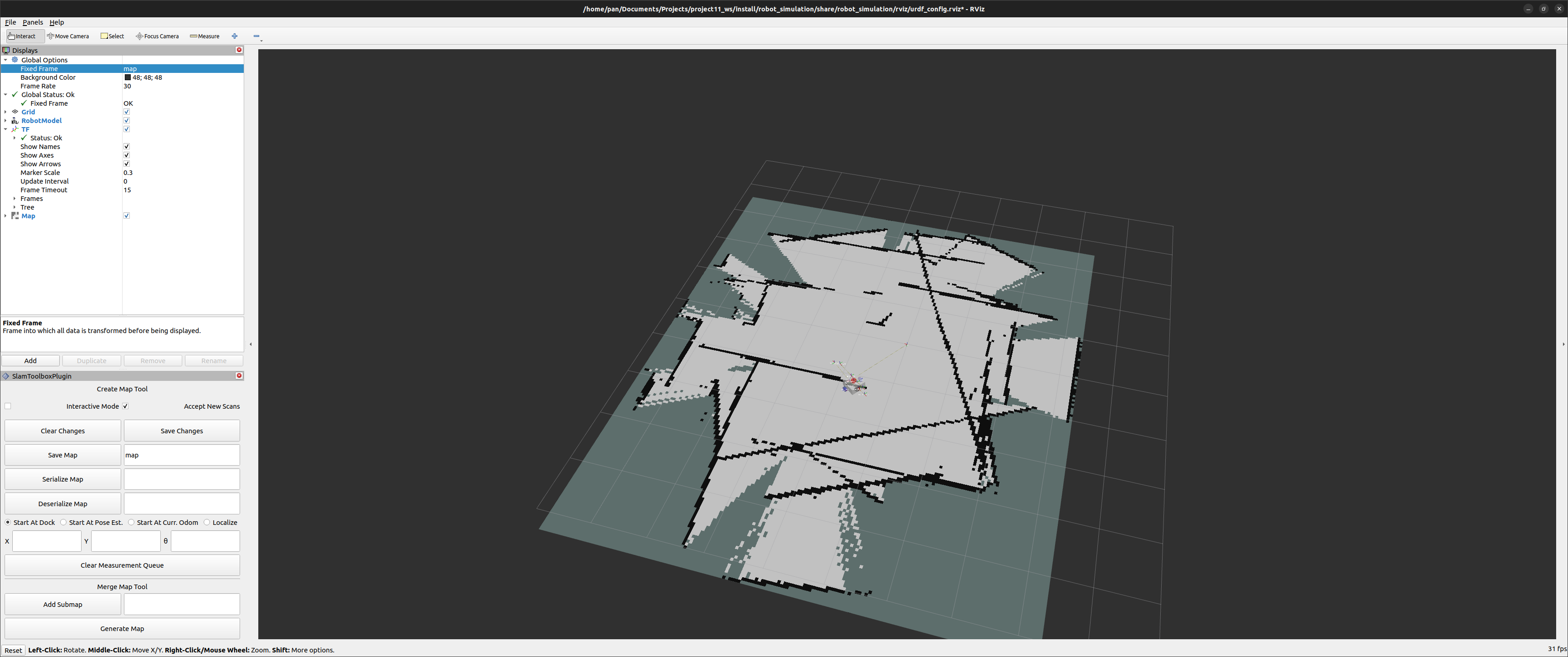The image size is (1568, 657).
Task: Uncheck Show Axes in TF
Action: tap(127, 155)
